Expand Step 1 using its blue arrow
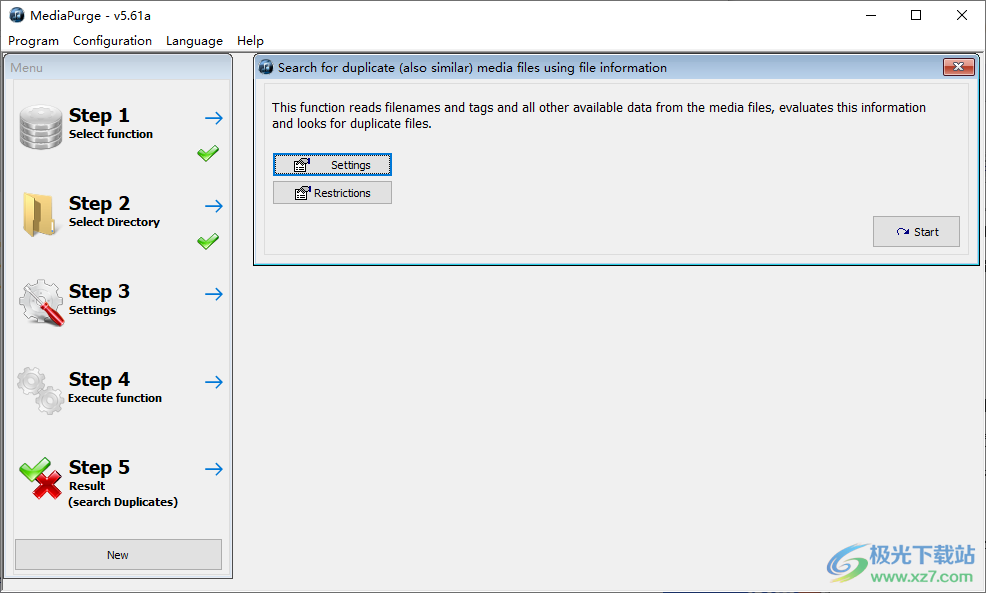Image resolution: width=986 pixels, height=593 pixels. (214, 118)
